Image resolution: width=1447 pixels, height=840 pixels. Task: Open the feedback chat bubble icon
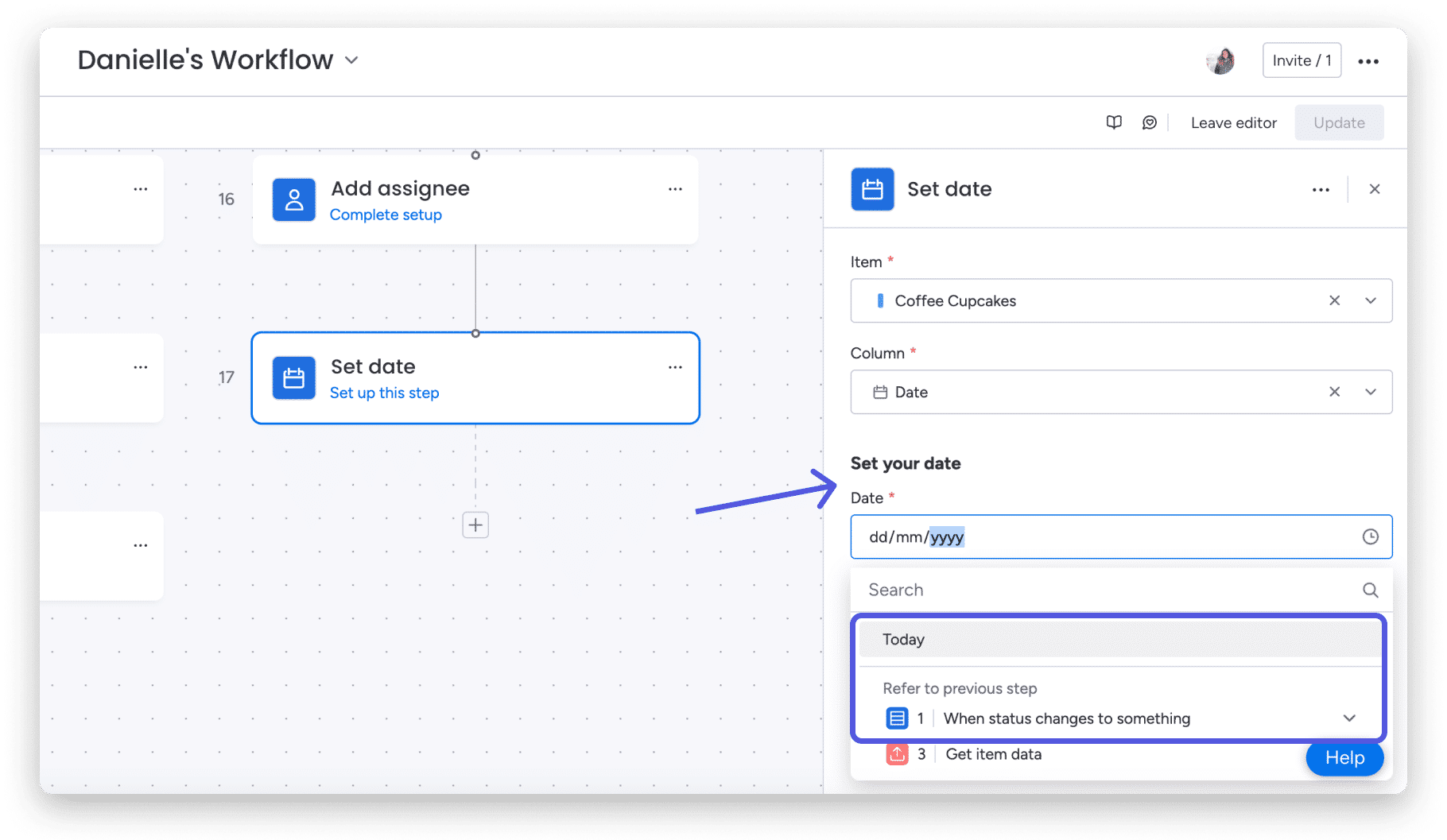click(1150, 122)
